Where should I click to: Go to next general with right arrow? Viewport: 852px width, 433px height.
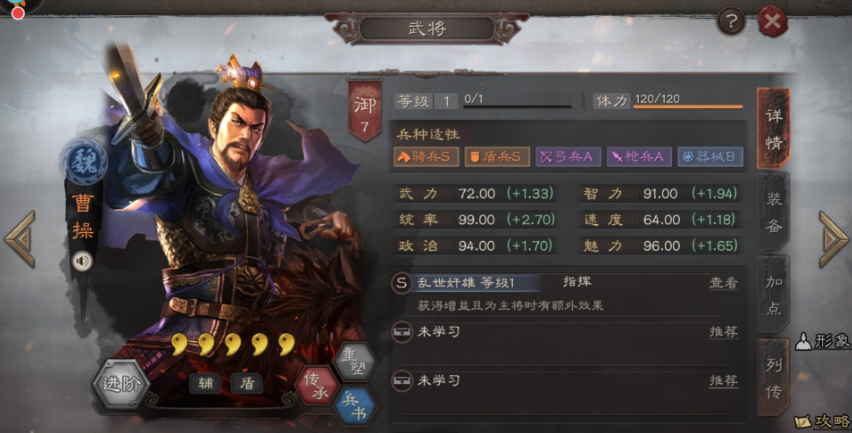tap(834, 239)
